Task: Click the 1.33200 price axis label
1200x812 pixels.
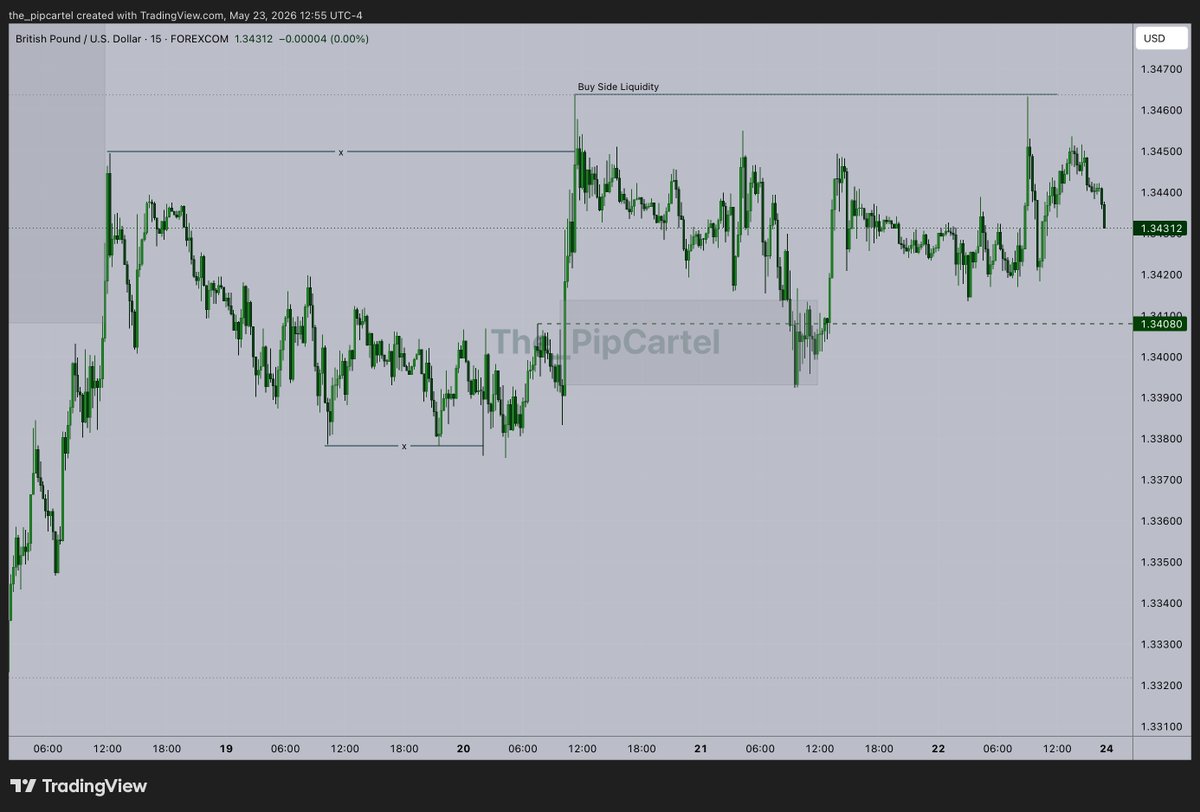Action: (1159, 685)
